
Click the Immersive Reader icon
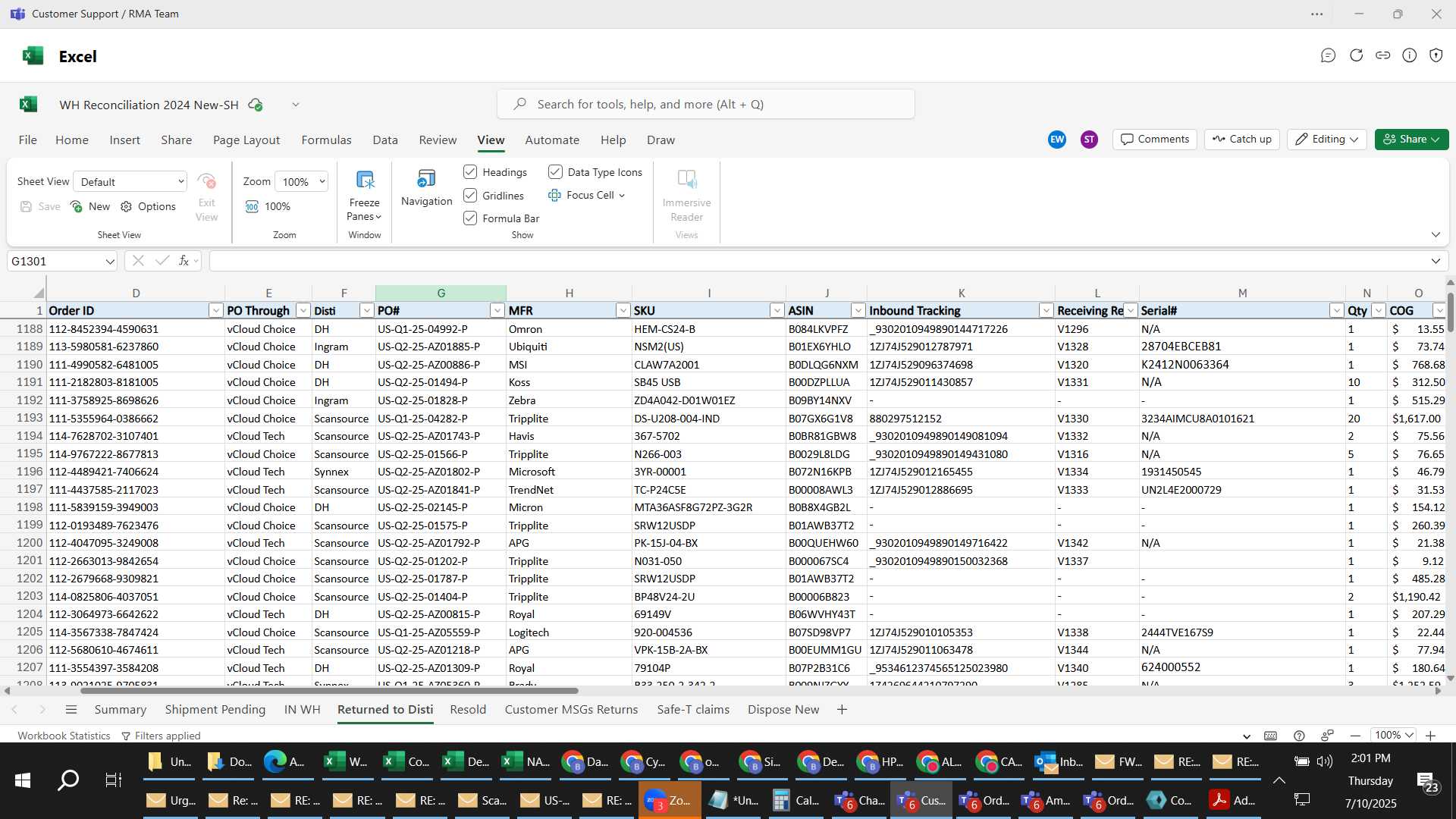[x=686, y=180]
